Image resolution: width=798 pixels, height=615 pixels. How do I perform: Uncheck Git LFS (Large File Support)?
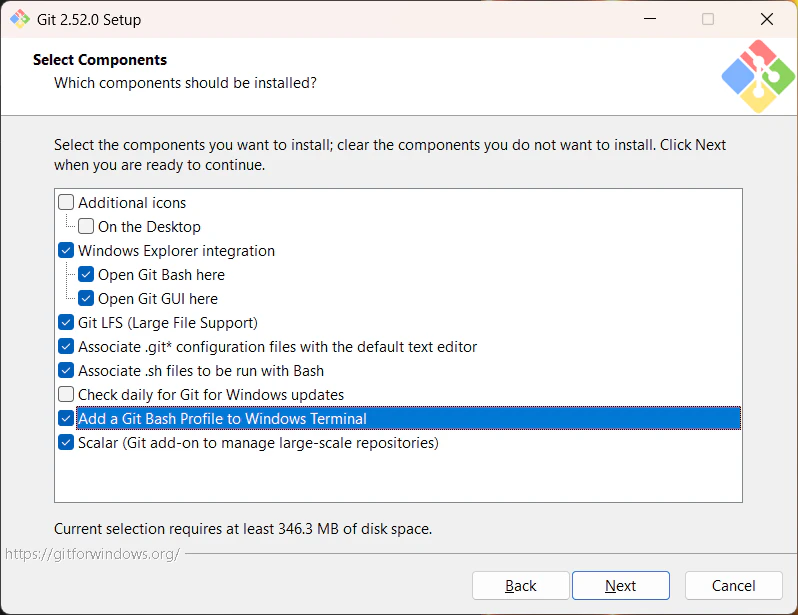pyautogui.click(x=66, y=322)
